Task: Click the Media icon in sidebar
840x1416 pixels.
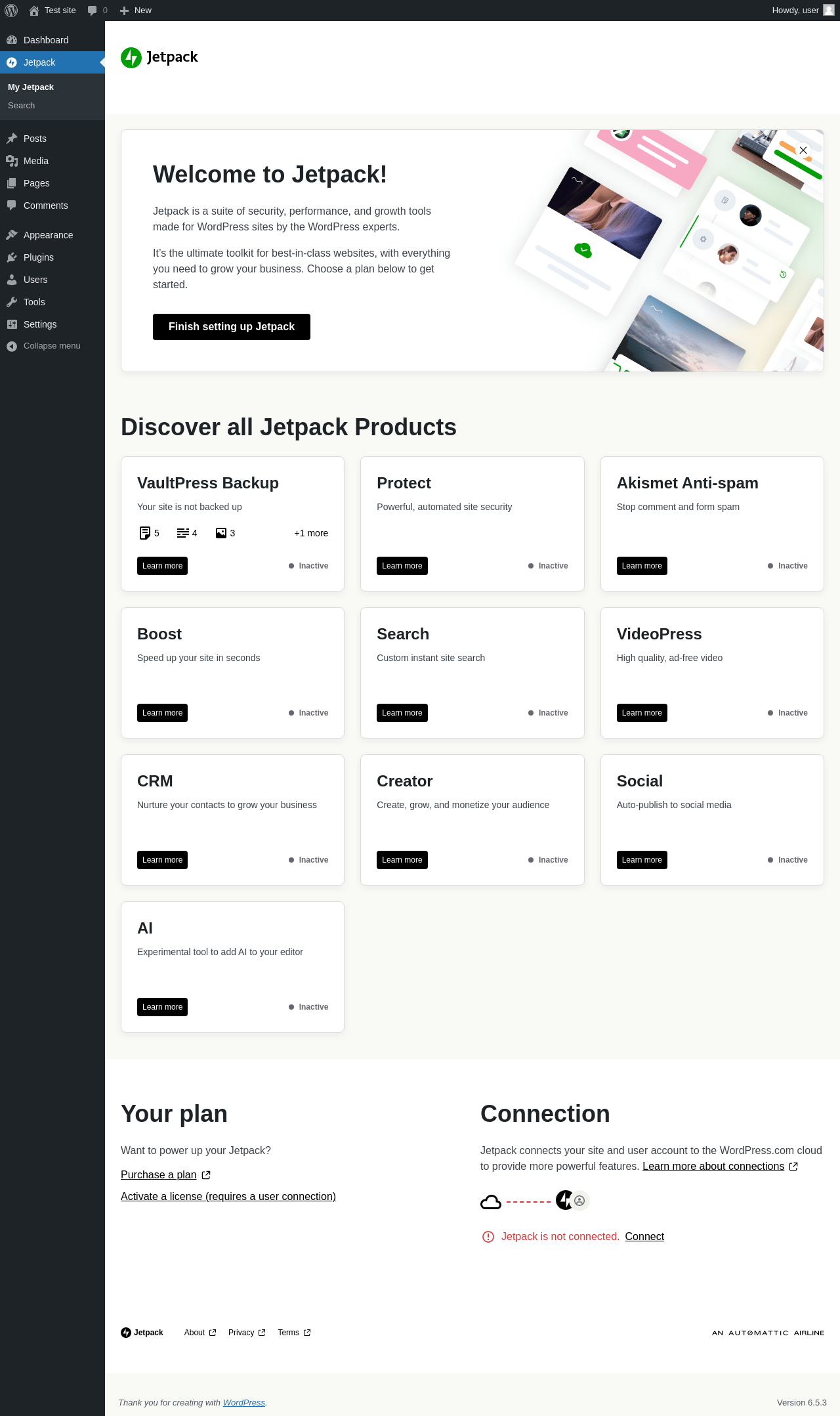Action: 12,161
